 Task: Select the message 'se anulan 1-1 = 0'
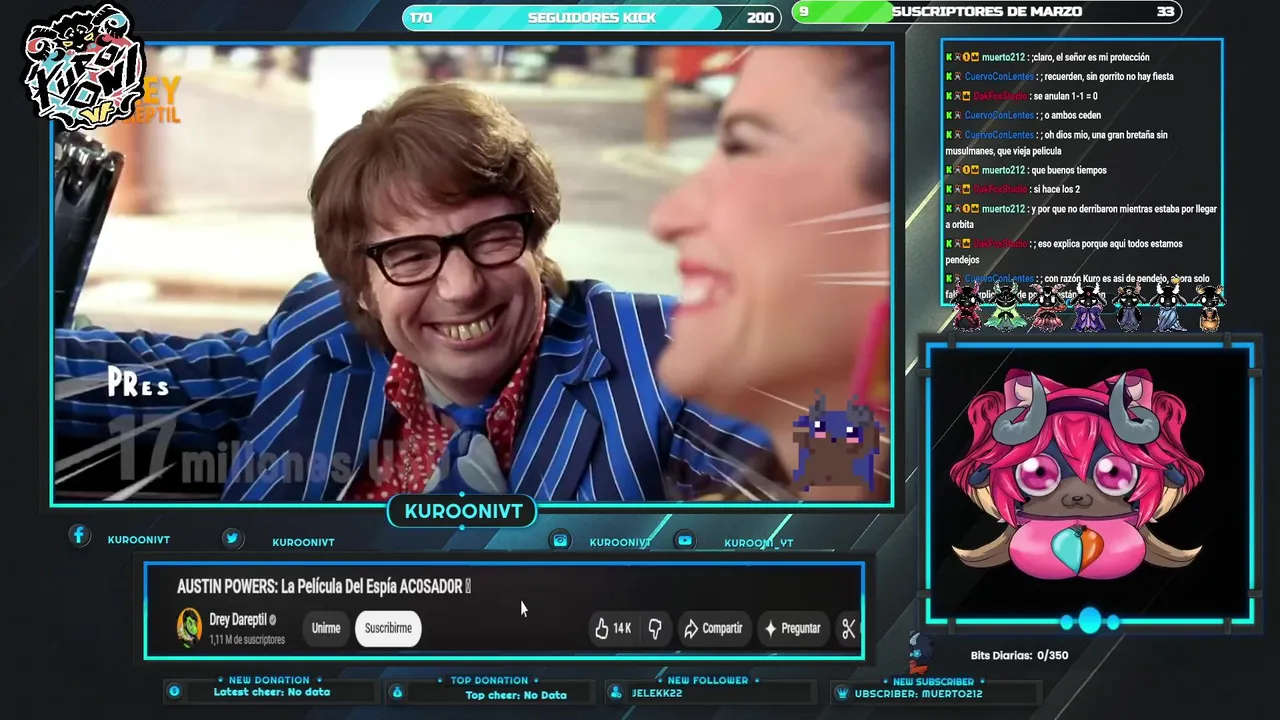1064,96
